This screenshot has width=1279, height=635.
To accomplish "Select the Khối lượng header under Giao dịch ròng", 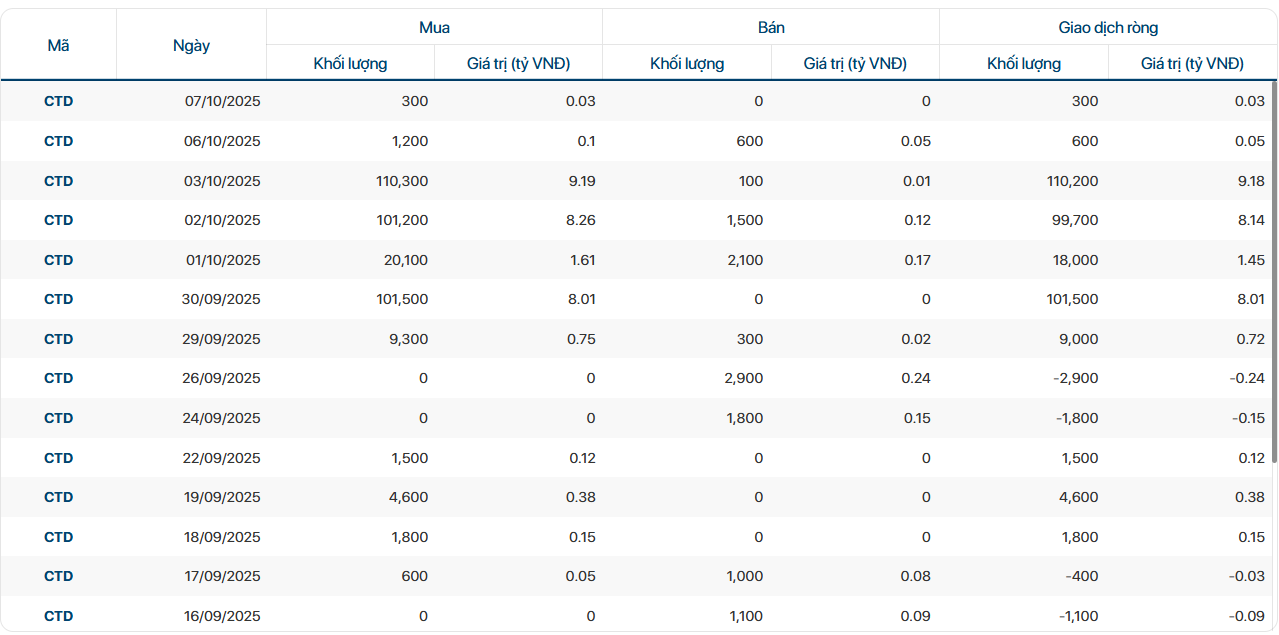I will click(1024, 63).
